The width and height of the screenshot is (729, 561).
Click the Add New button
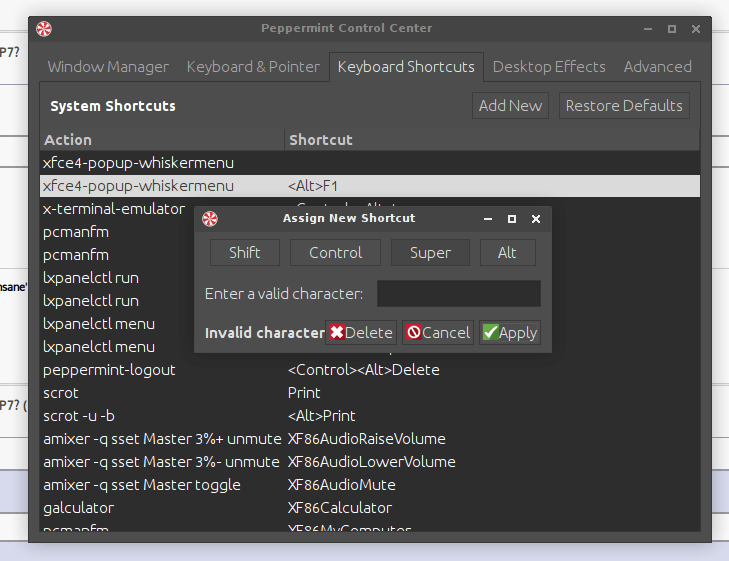pyautogui.click(x=510, y=106)
